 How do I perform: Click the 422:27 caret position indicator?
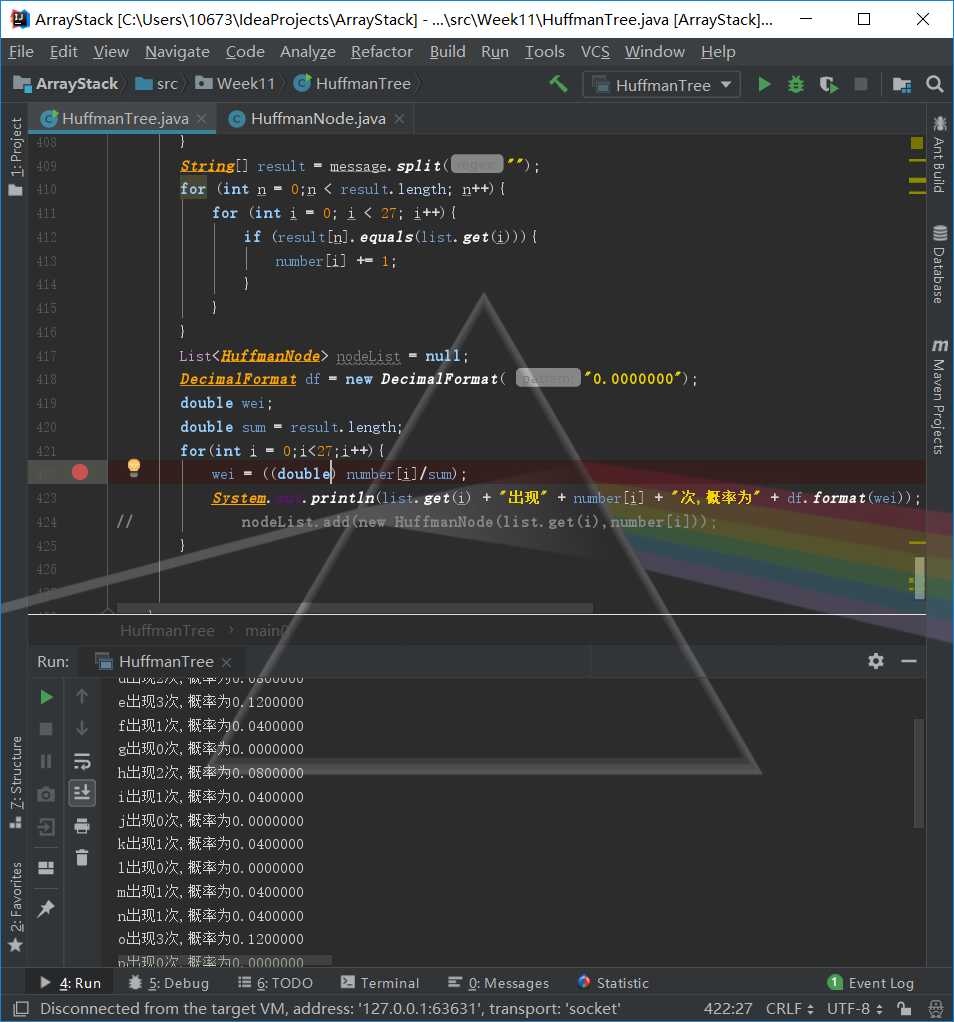click(x=727, y=1009)
